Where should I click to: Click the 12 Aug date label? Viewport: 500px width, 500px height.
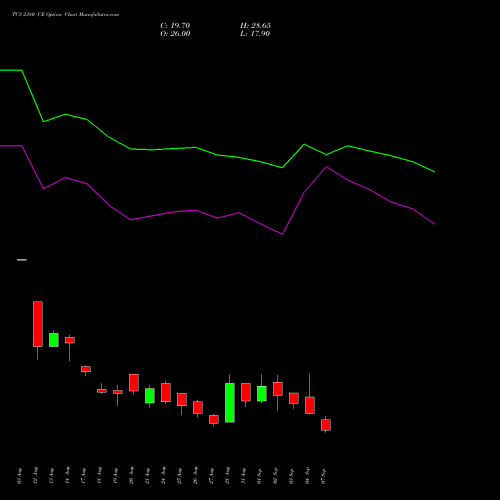click(35, 476)
